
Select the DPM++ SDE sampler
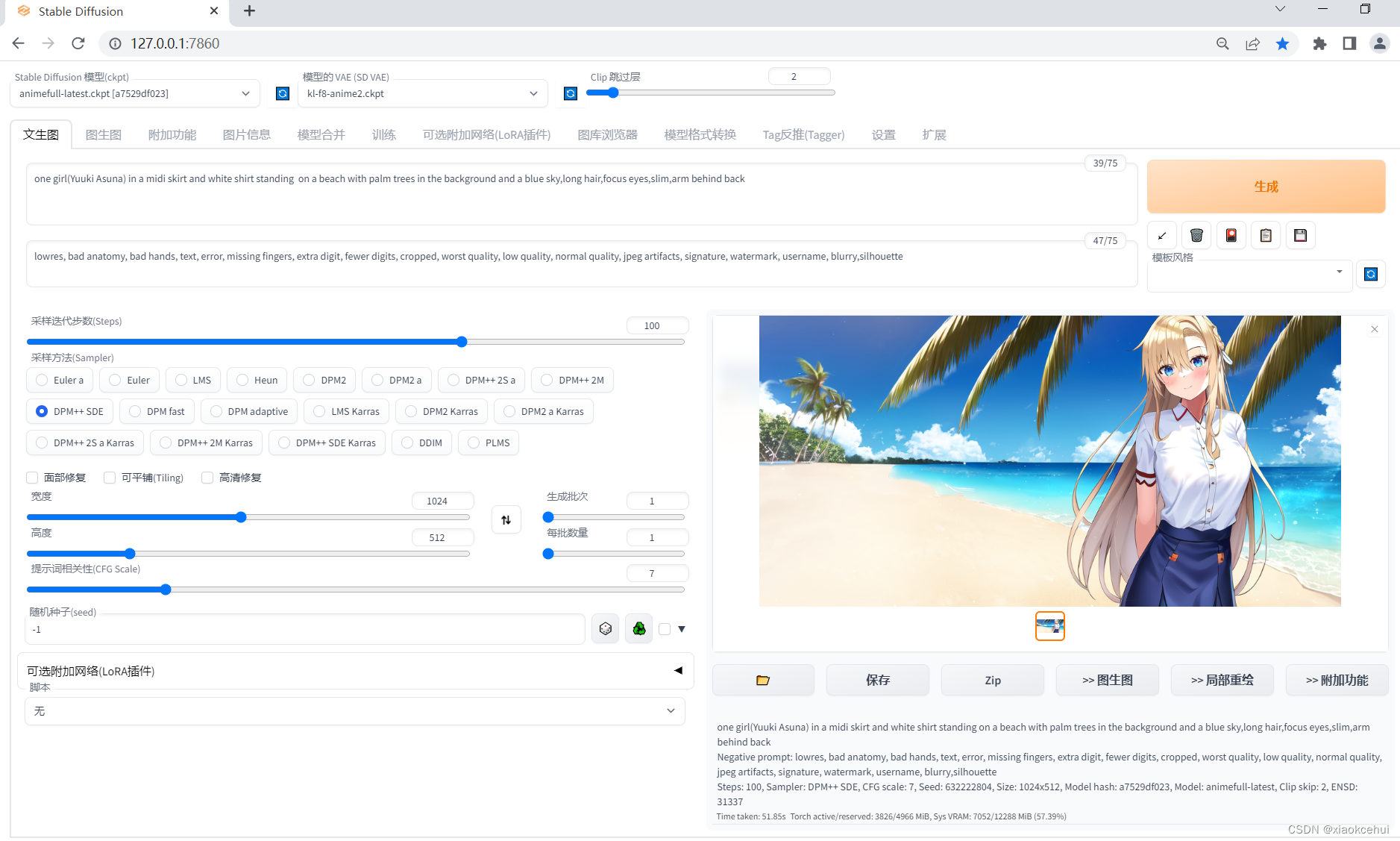(x=70, y=411)
